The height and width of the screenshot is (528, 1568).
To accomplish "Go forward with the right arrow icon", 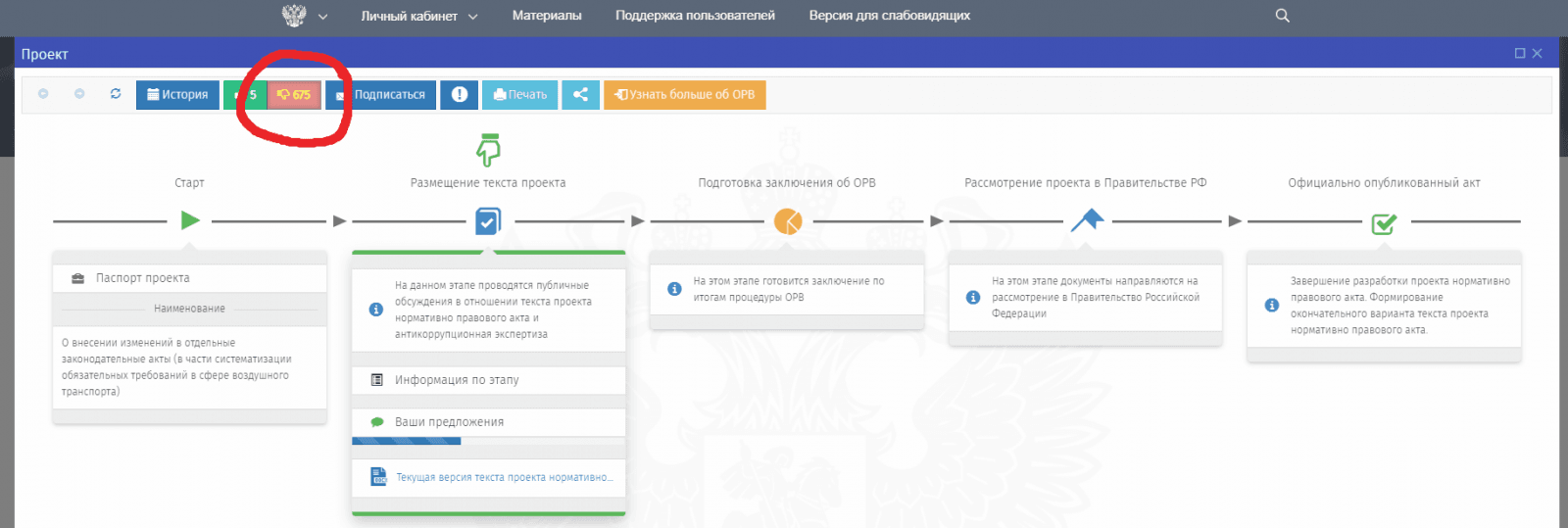I will click(79, 94).
